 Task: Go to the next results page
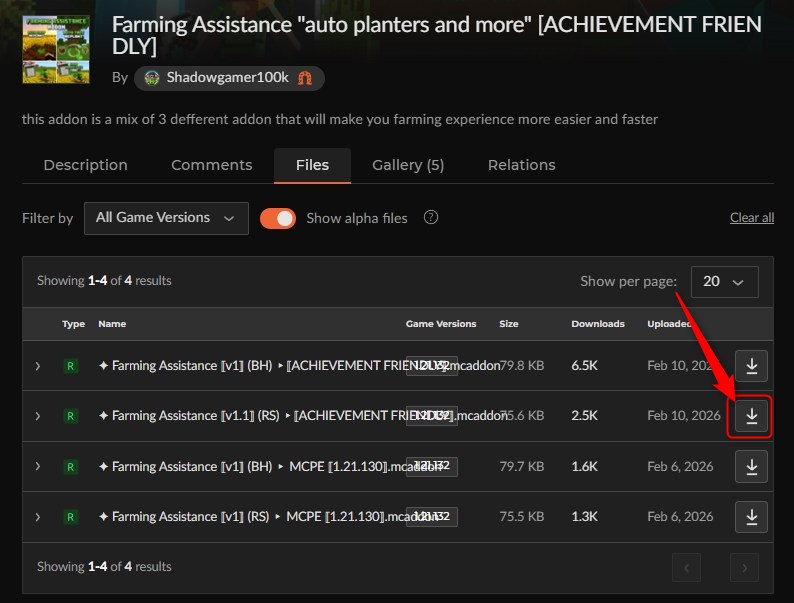pyautogui.click(x=744, y=568)
